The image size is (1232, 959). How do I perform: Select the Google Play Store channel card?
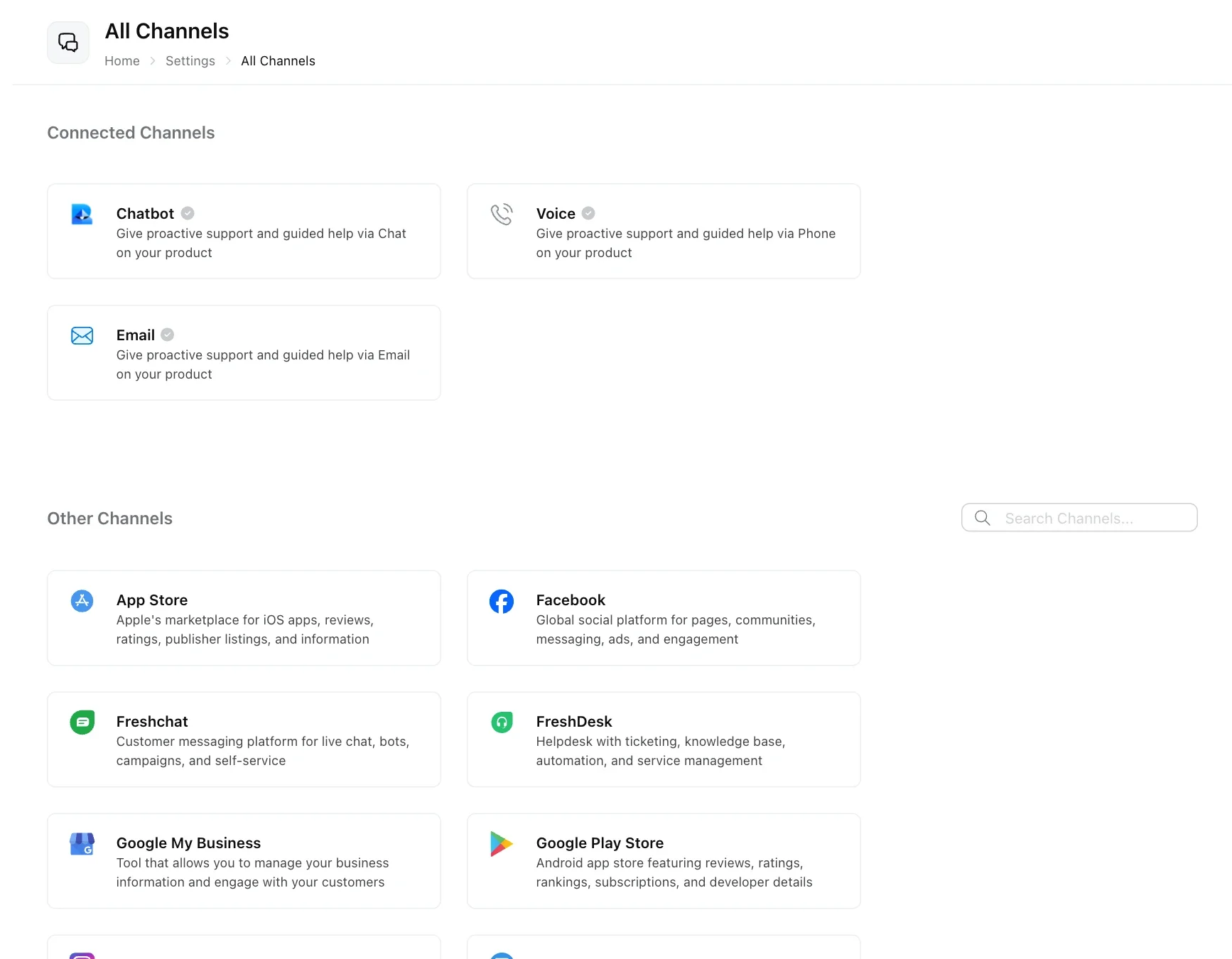(664, 861)
